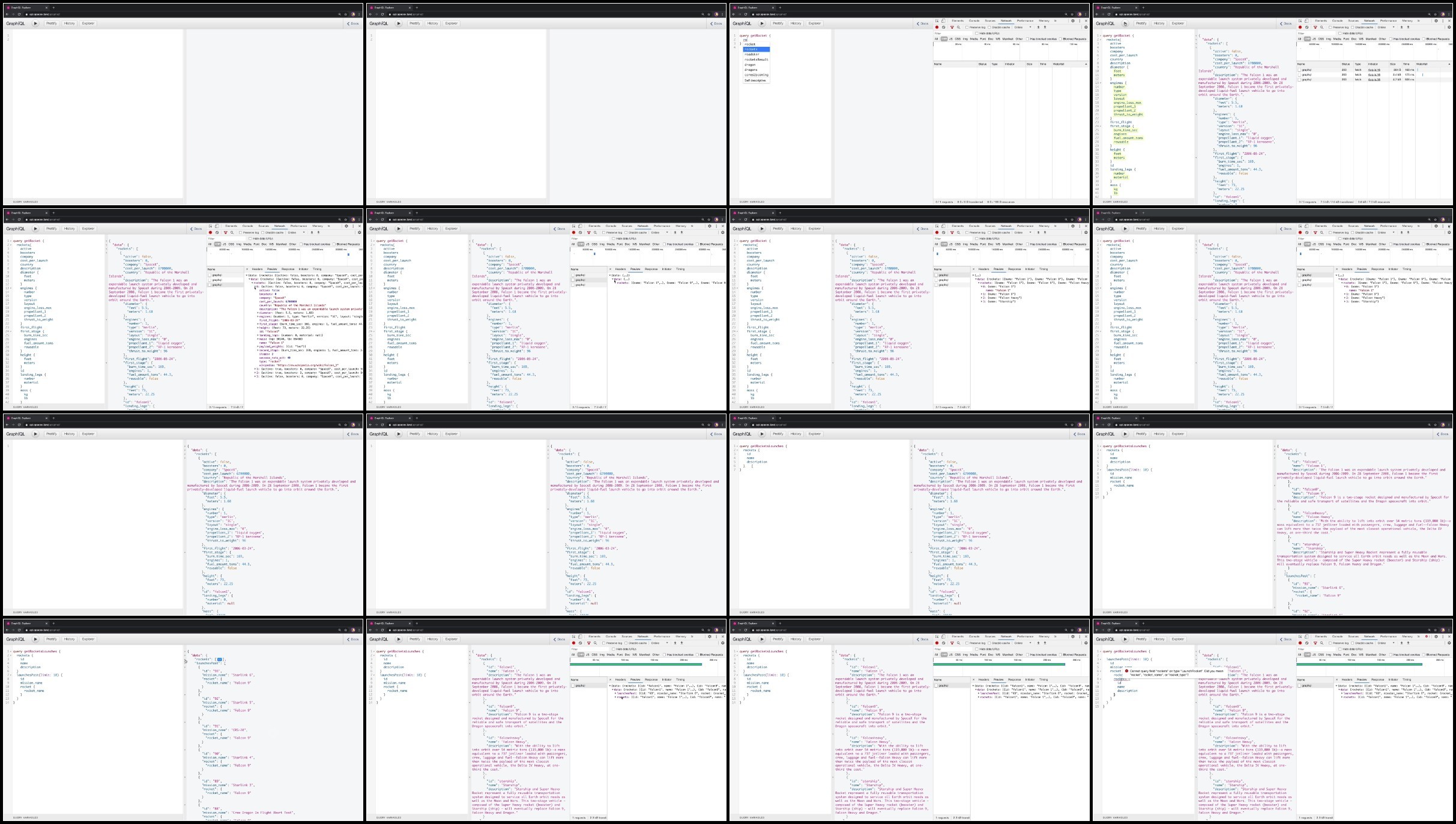Viewport: 1456px width, 824px height.
Task: In the autocomplete frame, click the browser reload icon
Action: coord(746,14)
